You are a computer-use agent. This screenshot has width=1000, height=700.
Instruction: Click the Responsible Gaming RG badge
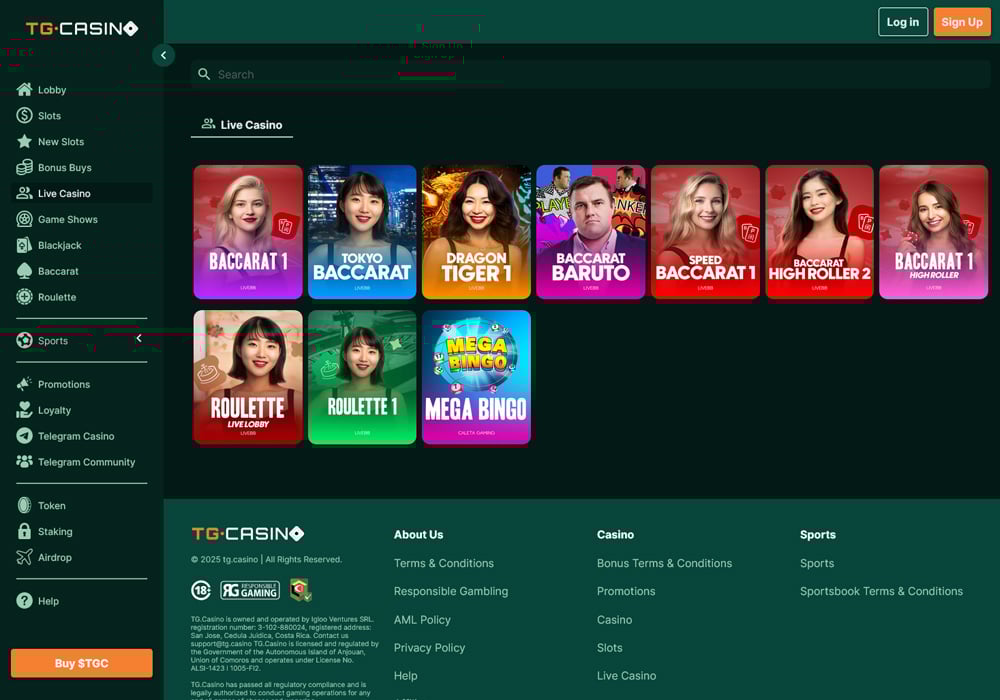250,590
